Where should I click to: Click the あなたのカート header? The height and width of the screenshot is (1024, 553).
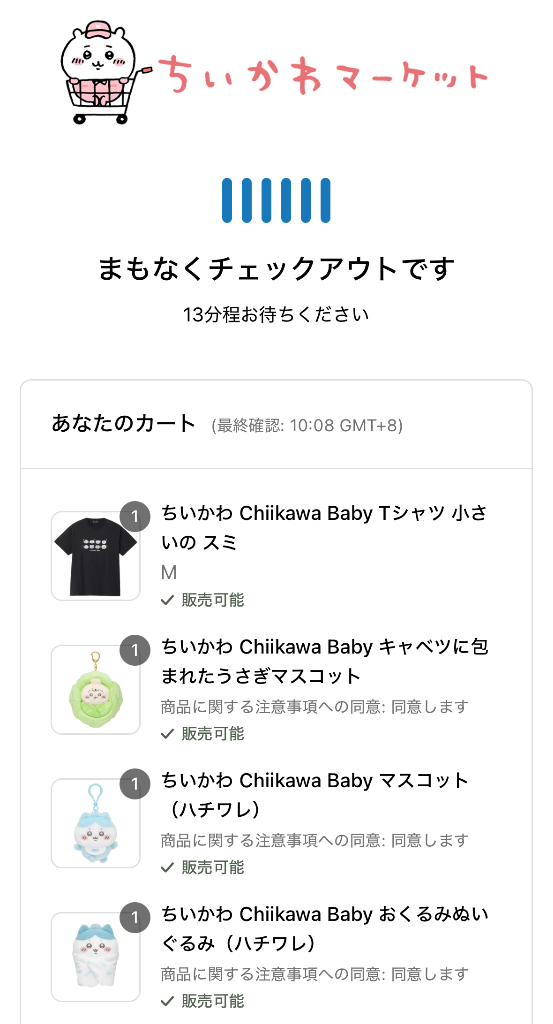coord(123,424)
